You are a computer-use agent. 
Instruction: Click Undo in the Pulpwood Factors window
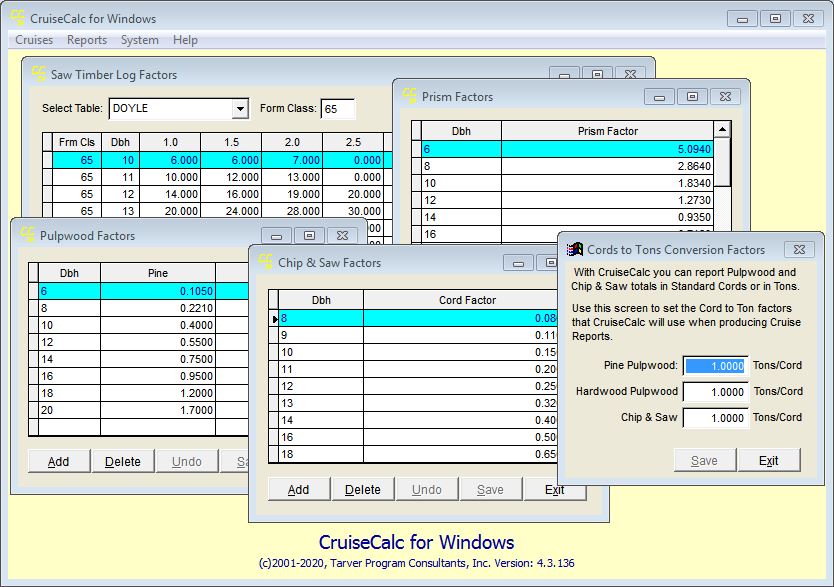click(187, 461)
